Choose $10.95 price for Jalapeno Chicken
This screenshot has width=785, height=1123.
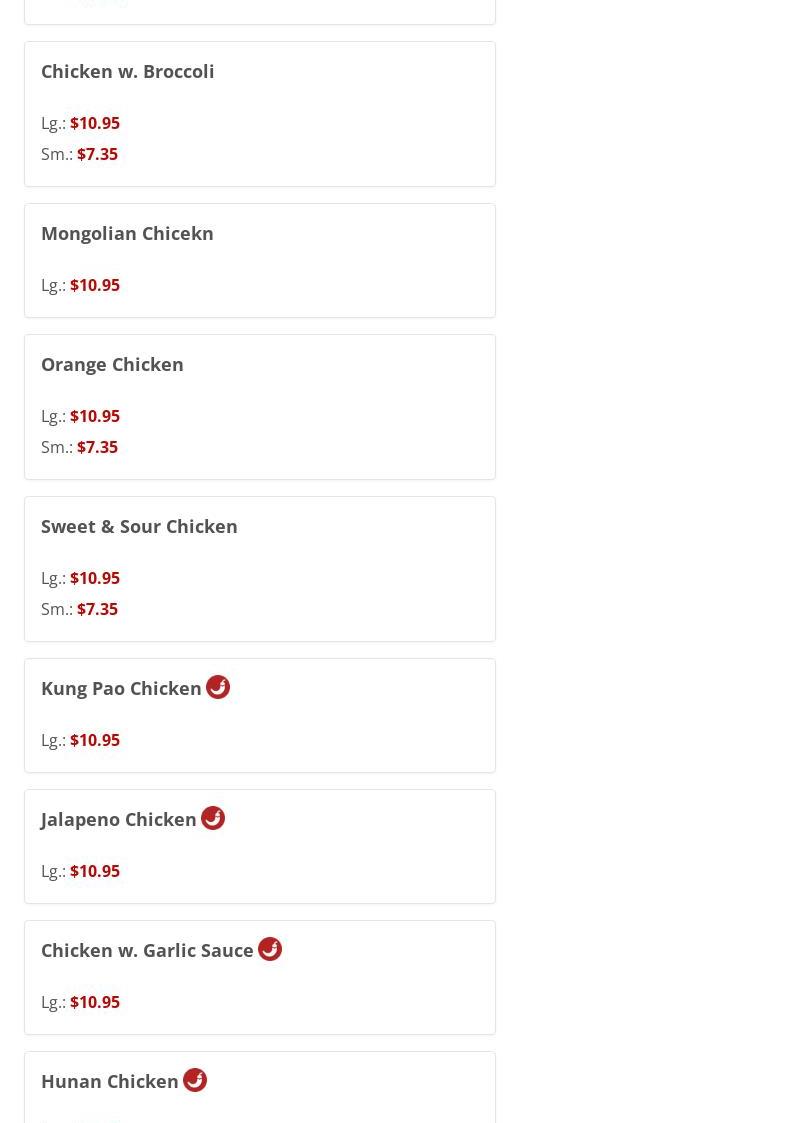pyautogui.click(x=95, y=871)
